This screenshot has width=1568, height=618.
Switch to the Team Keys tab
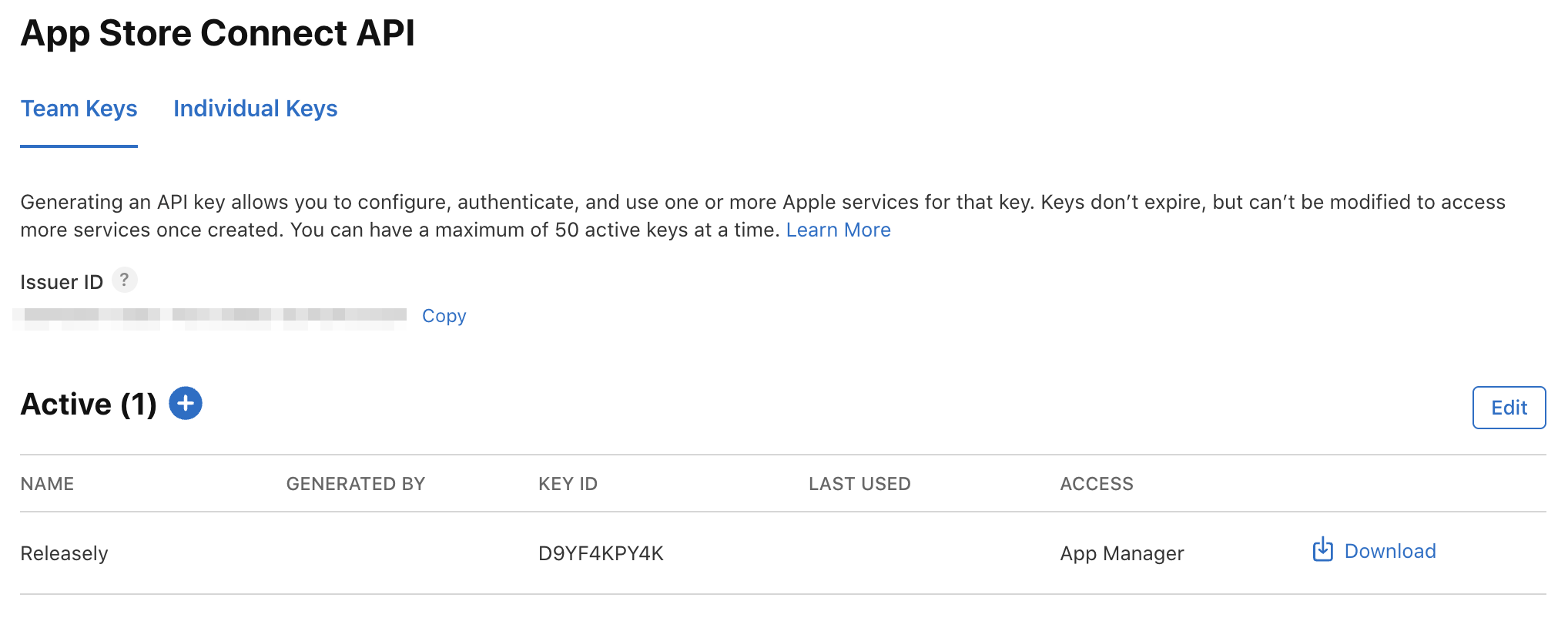[79, 109]
